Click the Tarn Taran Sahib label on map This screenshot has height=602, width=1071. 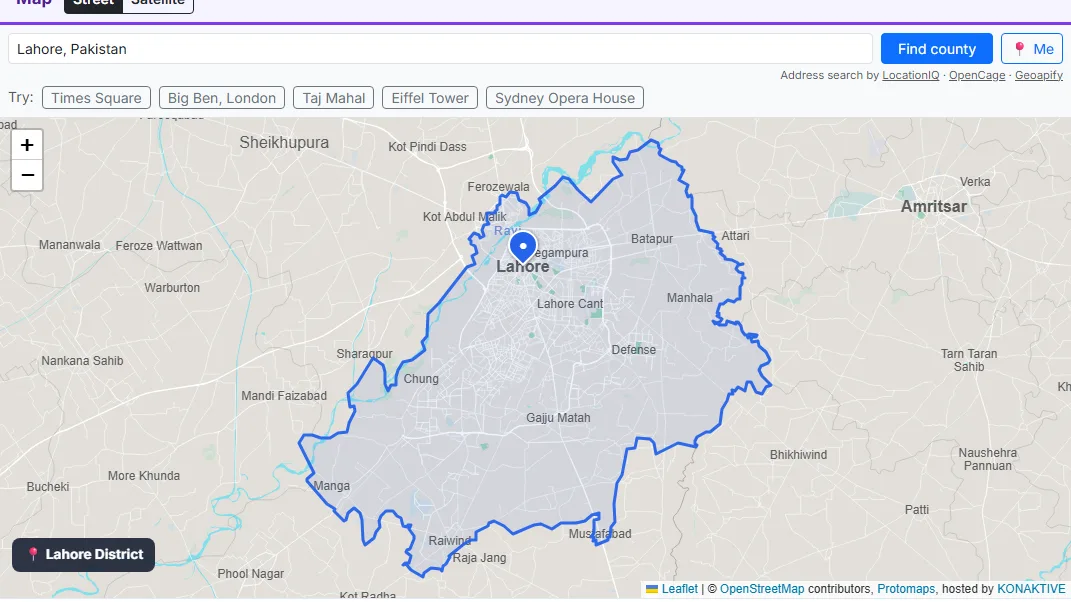click(x=969, y=360)
